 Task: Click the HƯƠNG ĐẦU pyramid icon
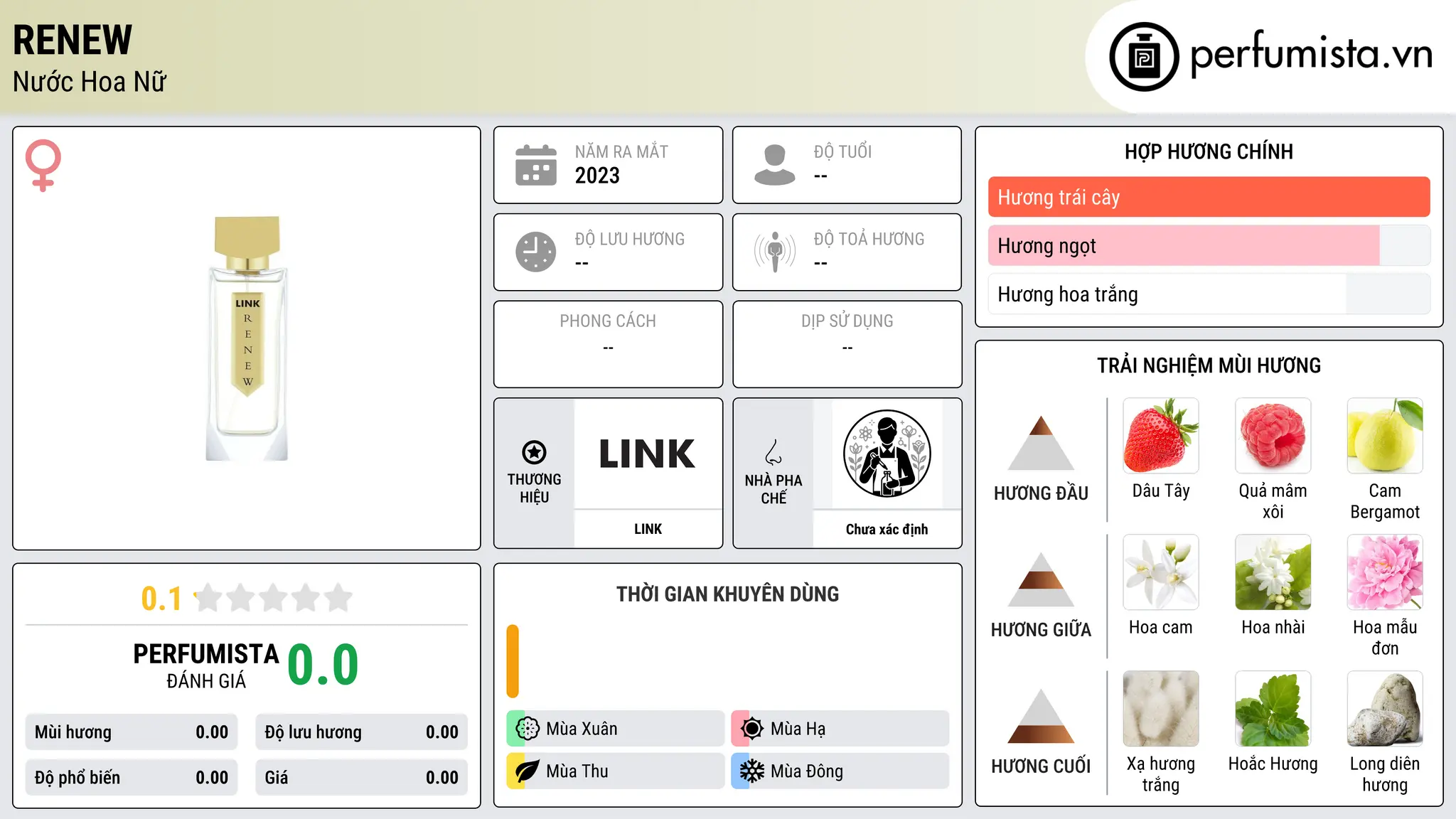1041,443
